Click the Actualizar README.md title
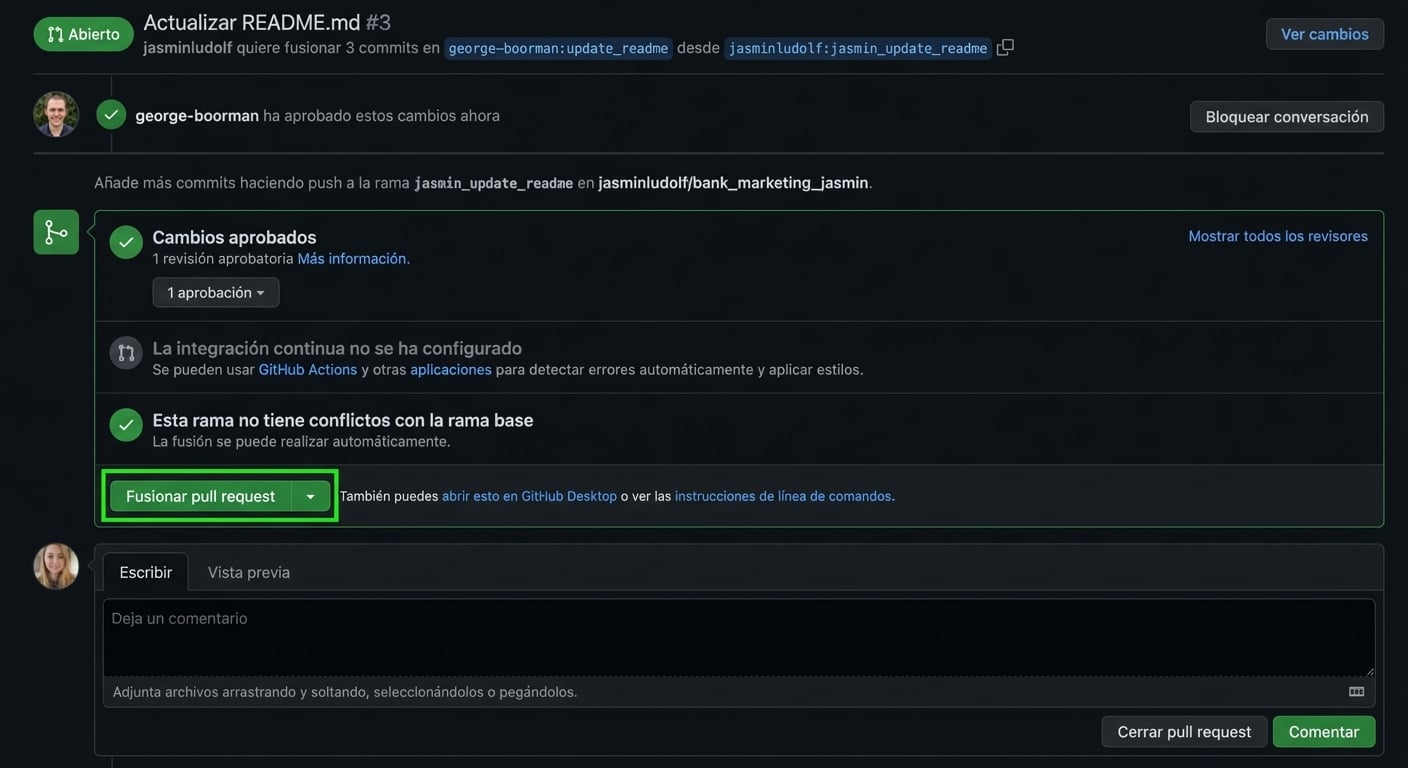Image resolution: width=1408 pixels, height=768 pixels. coord(252,22)
